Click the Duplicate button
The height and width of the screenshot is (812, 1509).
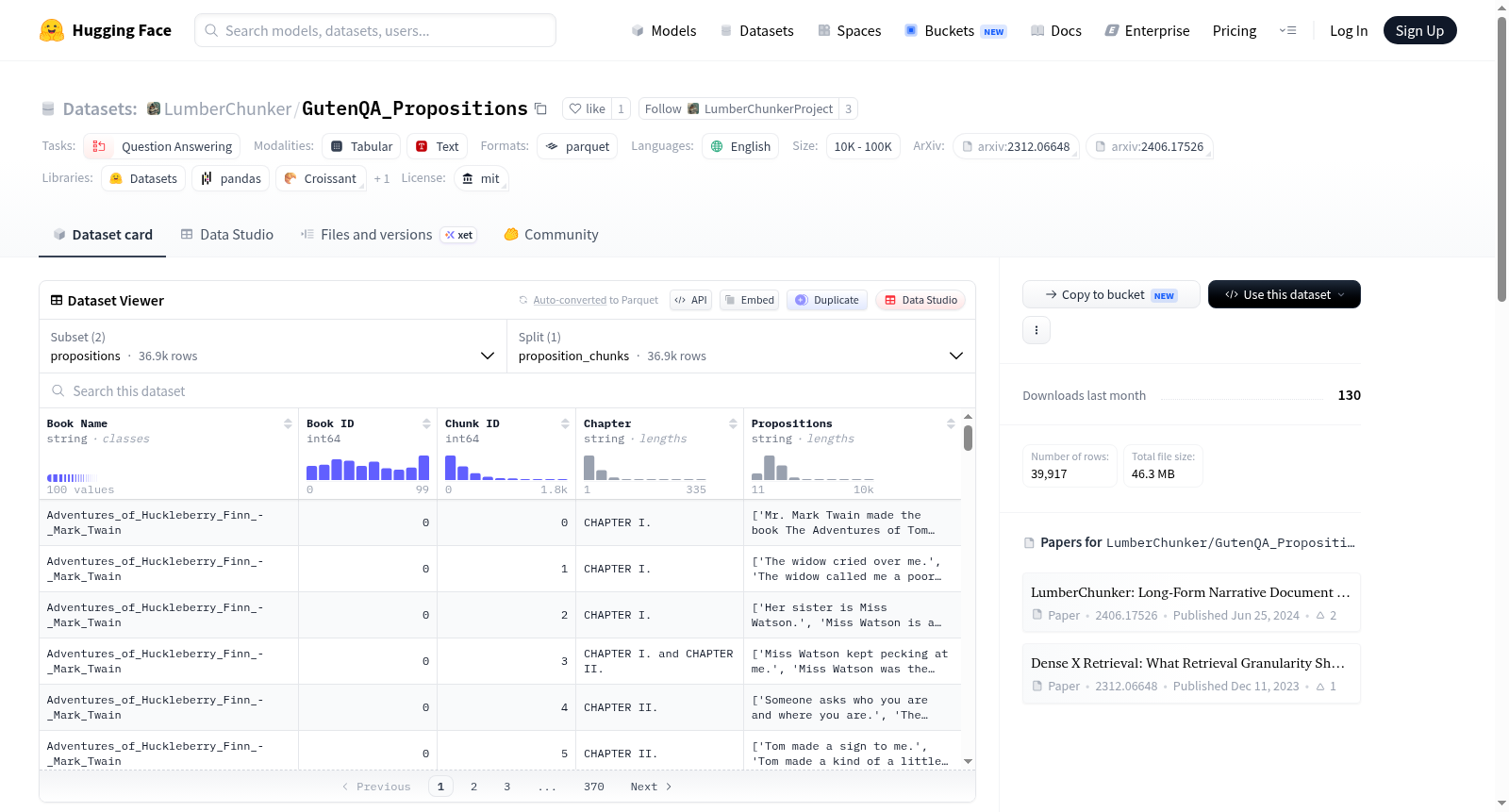pos(827,300)
